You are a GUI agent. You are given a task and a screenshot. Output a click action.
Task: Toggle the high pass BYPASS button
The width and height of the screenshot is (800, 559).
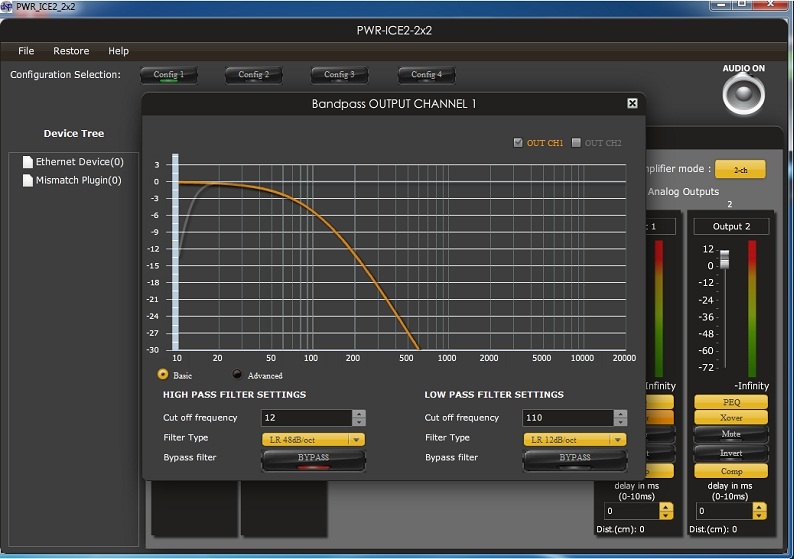[313, 459]
